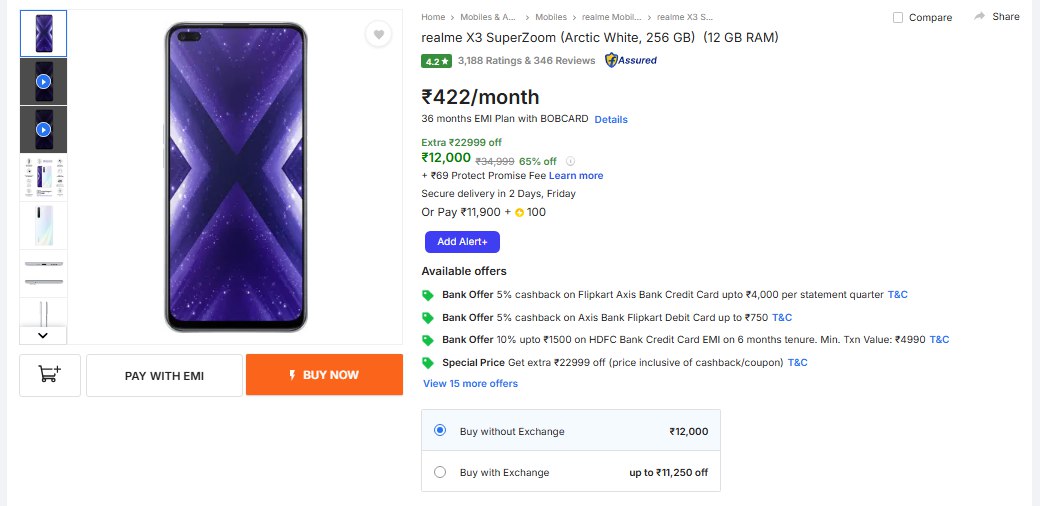Viewport: 1040px width, 506px height.
Task: Click the Assured badge icon
Action: [631, 61]
